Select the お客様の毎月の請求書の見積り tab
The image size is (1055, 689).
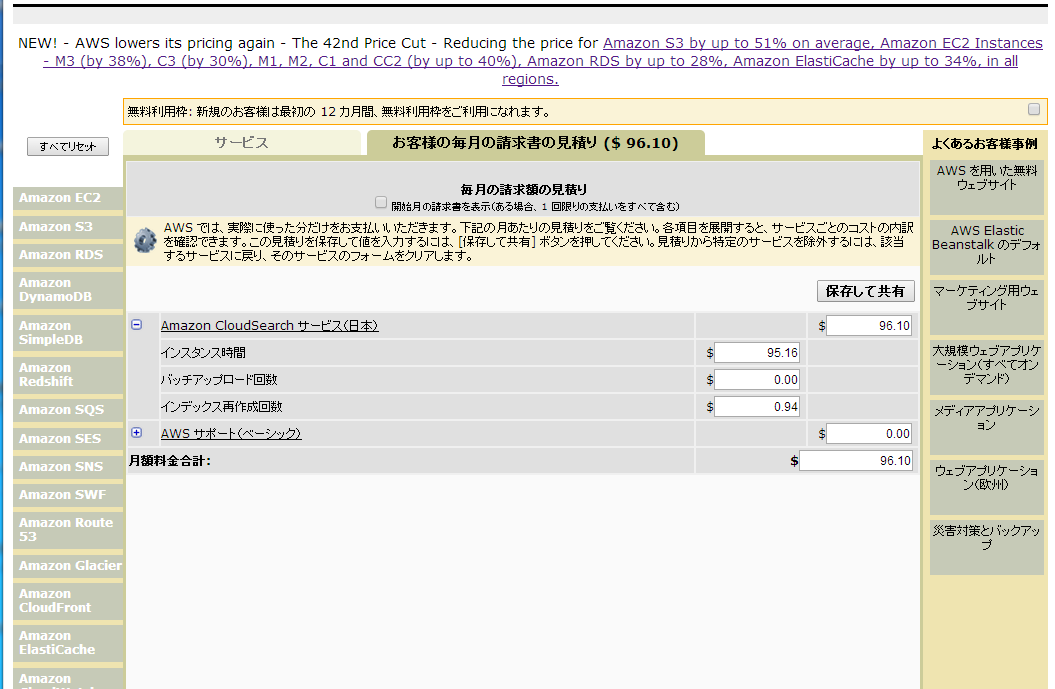pos(536,143)
